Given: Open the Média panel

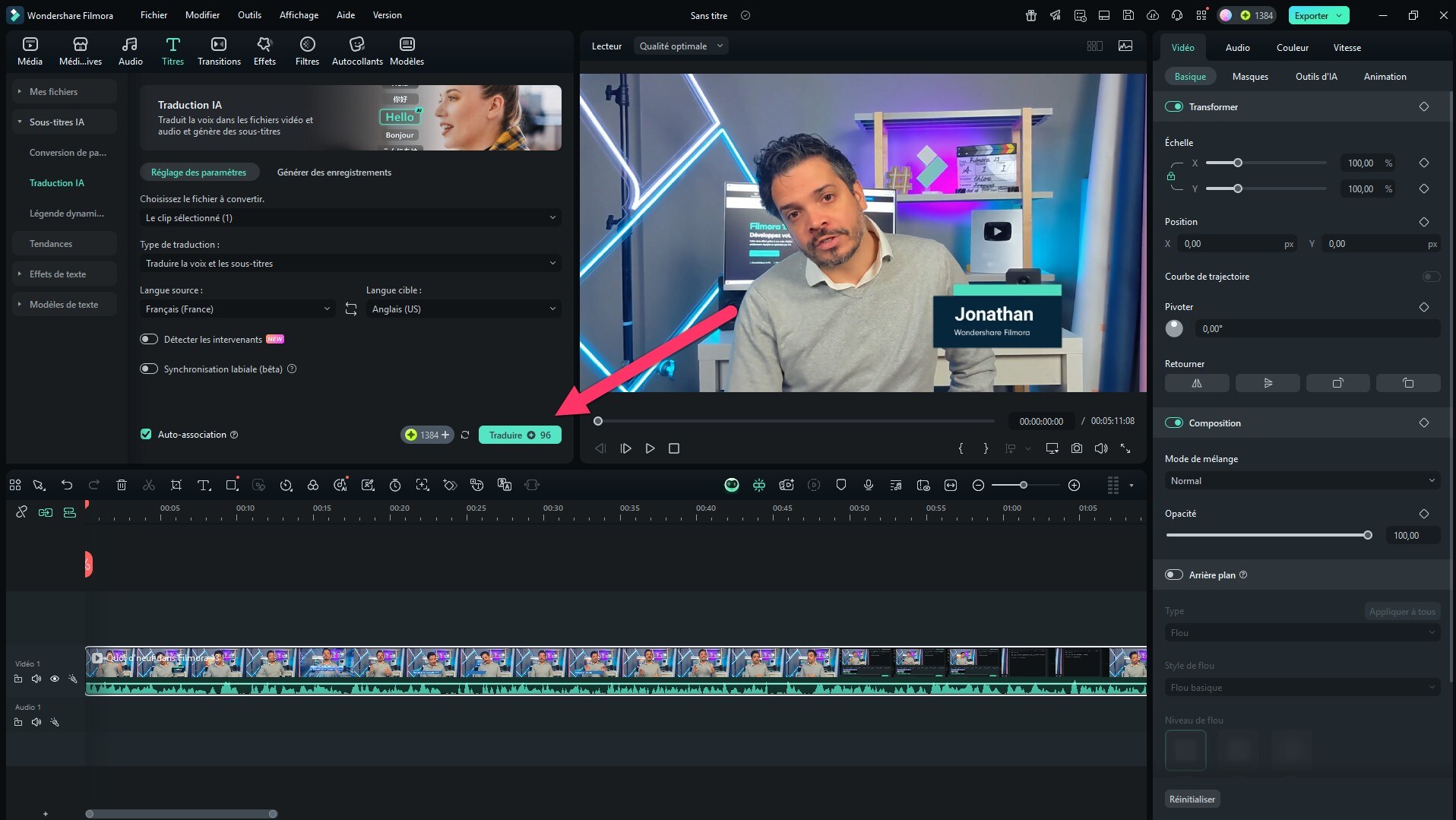Looking at the screenshot, I should [30, 51].
